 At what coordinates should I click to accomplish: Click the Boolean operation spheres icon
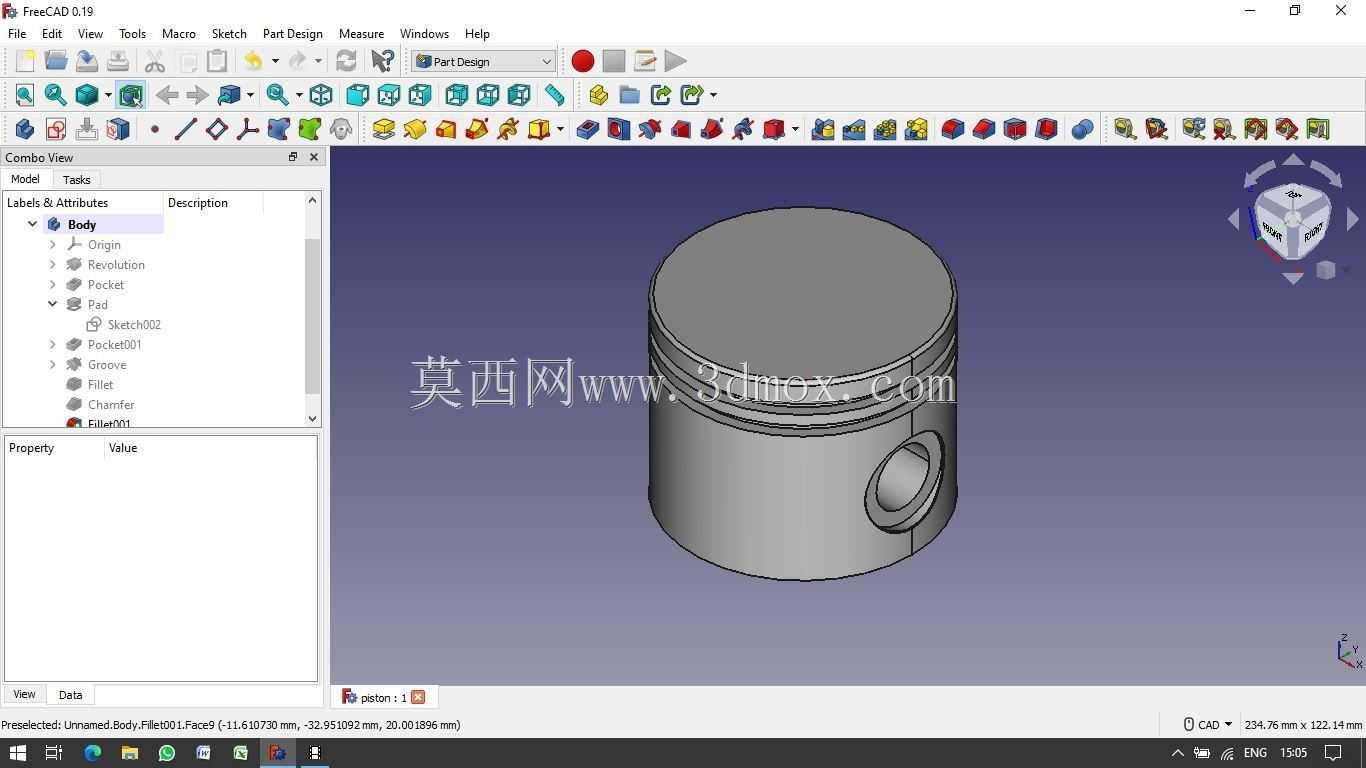pos(1082,129)
